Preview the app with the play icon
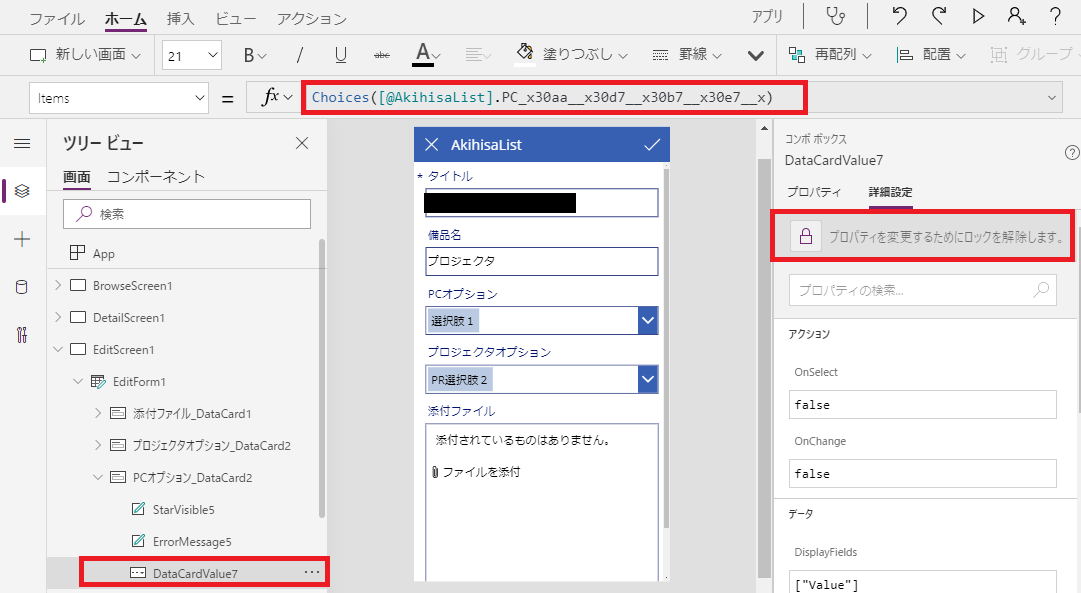 pyautogui.click(x=977, y=16)
